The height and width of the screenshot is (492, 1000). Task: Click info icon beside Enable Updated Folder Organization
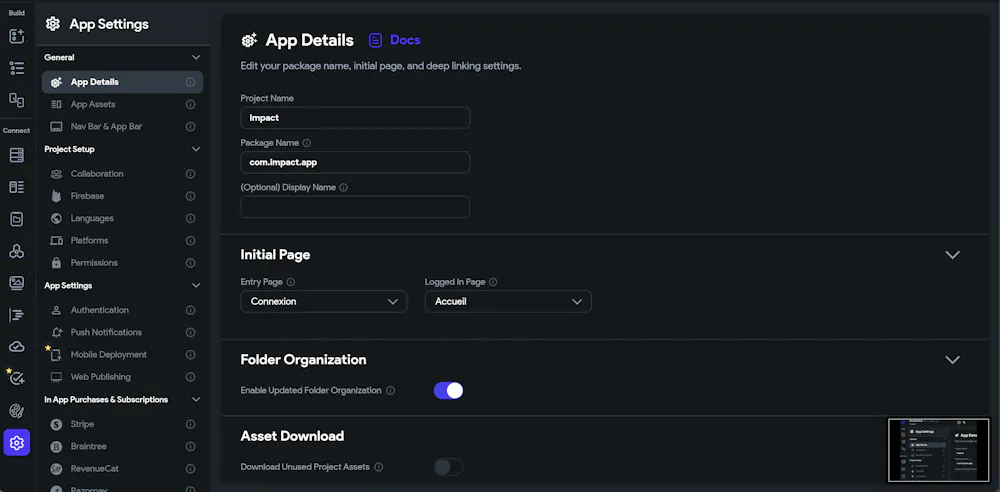coord(390,390)
